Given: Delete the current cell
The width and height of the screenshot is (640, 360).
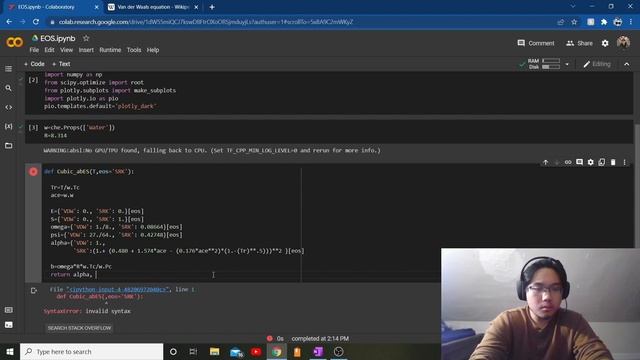Looking at the screenshot, I should pyautogui.click(x=613, y=162).
